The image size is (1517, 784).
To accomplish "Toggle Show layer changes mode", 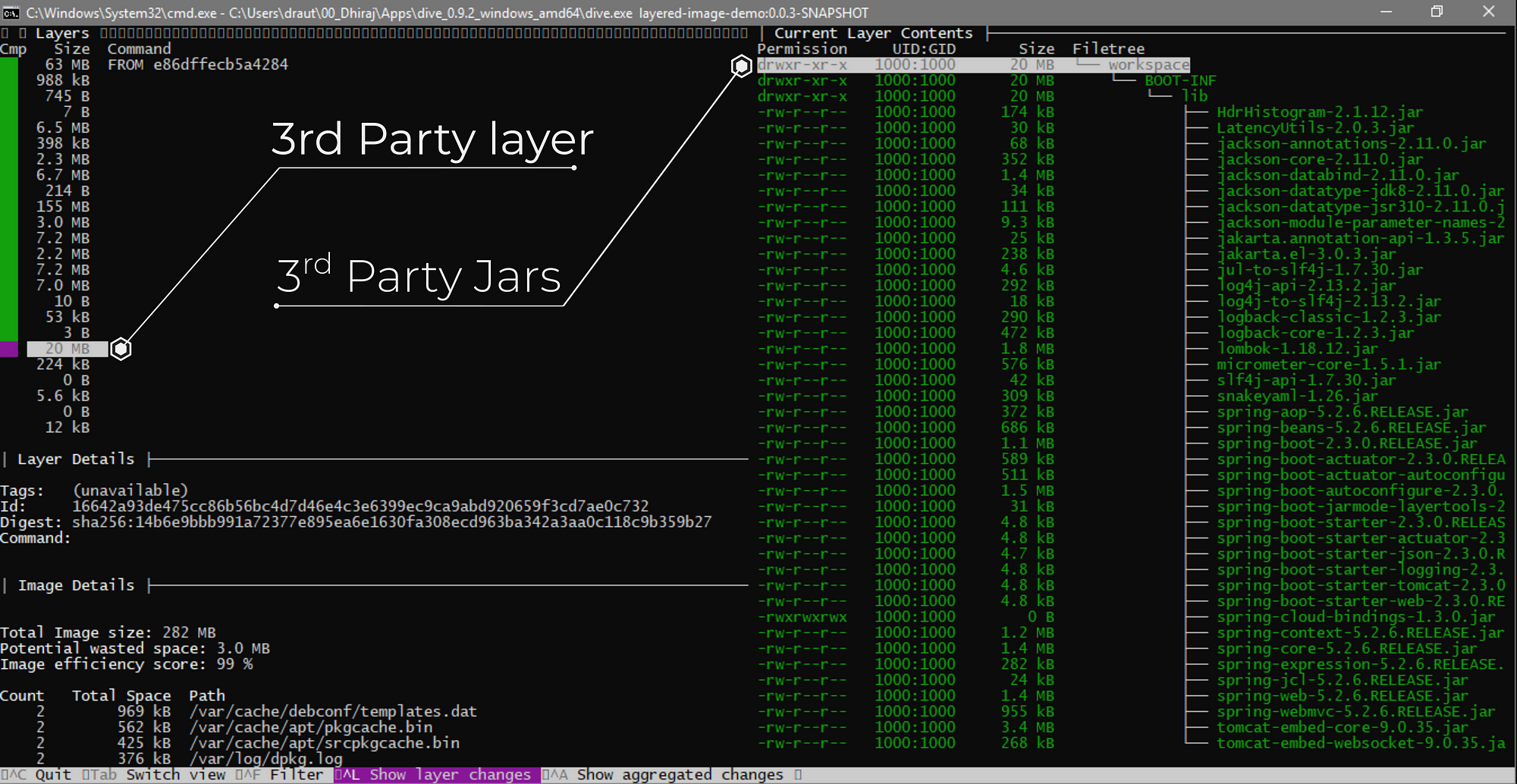I will (436, 775).
